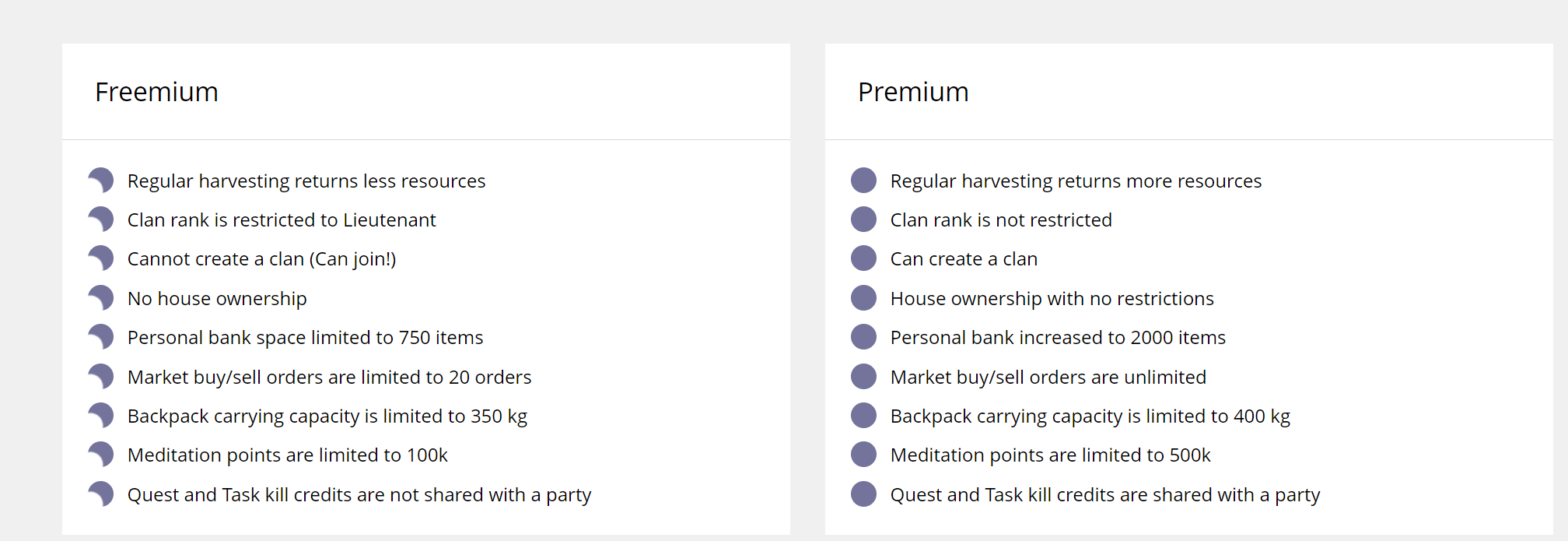Click the half-moon icon next to 'No house ownership'
1568x541 pixels.
102,298
